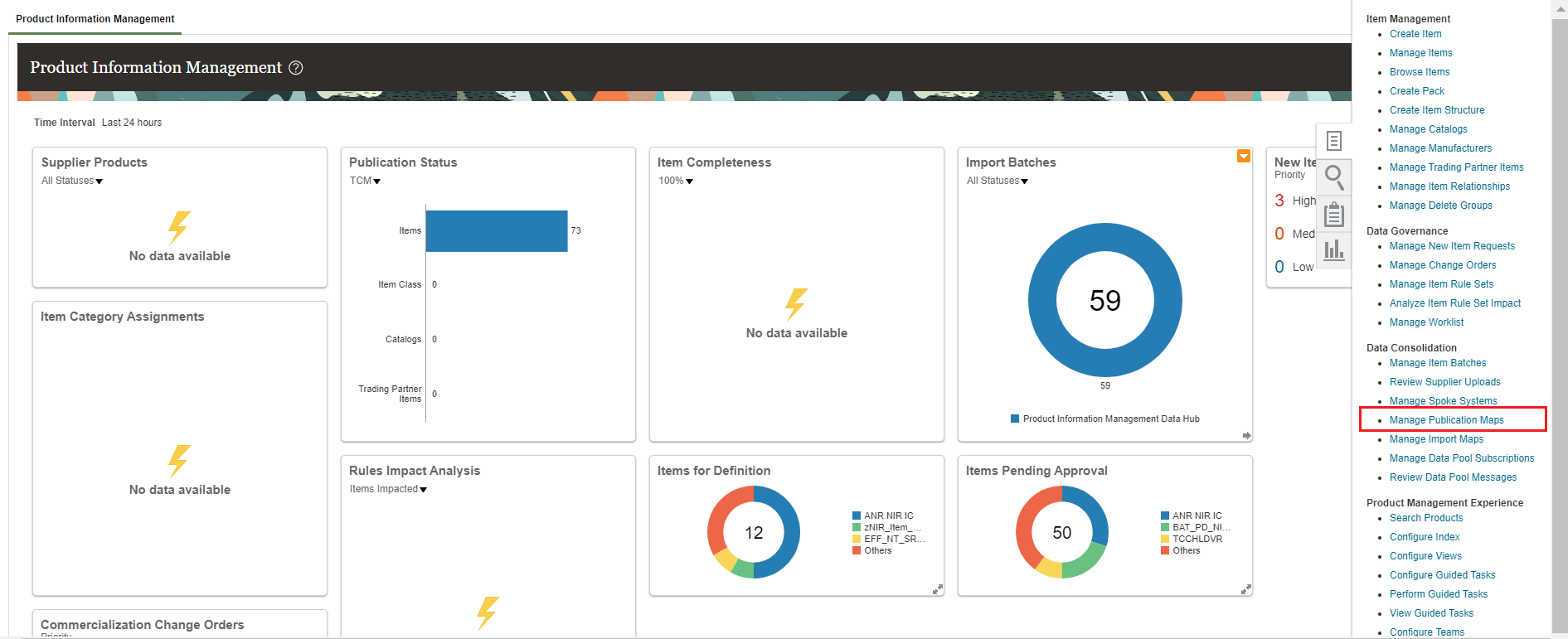Open the clipboard panel drawer icon
The height and width of the screenshot is (639, 1568).
(x=1333, y=214)
